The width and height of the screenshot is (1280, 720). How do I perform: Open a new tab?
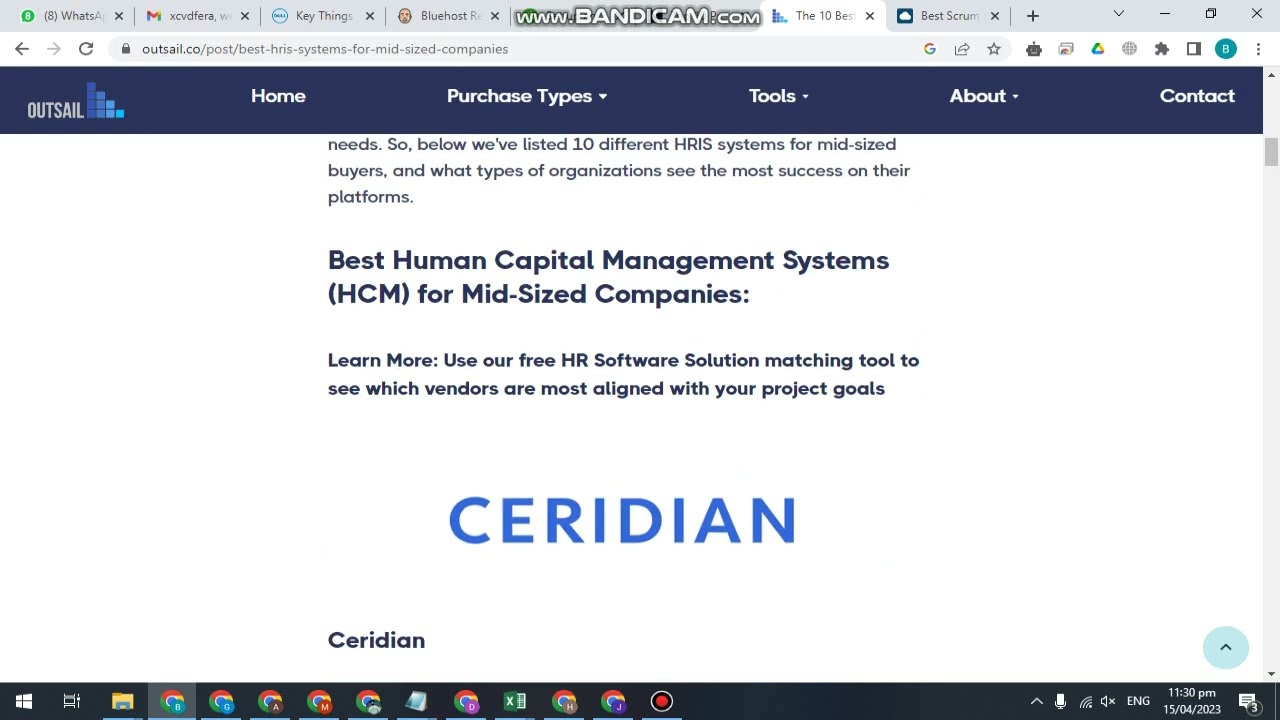pos(1033,16)
